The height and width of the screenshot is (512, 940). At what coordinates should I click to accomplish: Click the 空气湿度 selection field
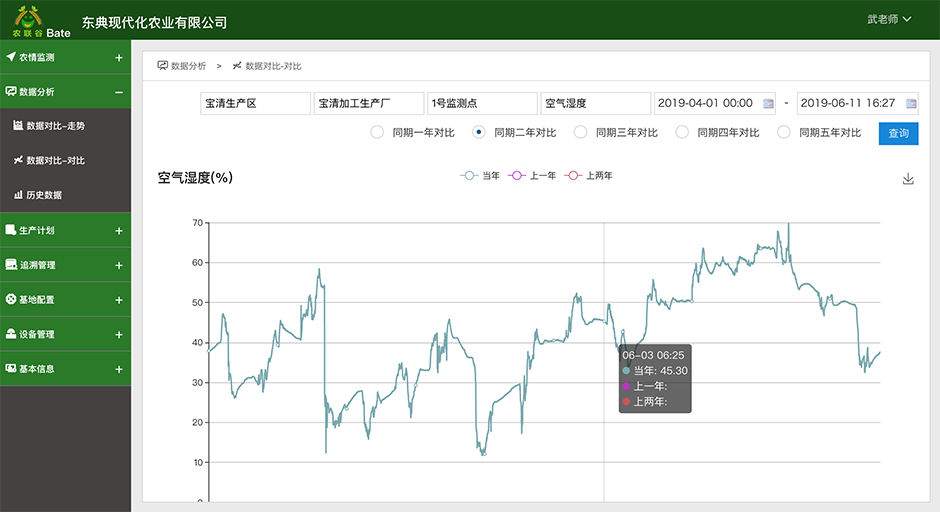click(595, 103)
